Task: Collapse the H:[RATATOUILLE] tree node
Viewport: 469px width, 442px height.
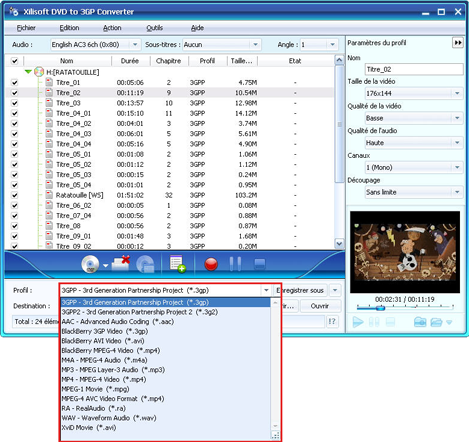Action: pyautogui.click(x=28, y=72)
